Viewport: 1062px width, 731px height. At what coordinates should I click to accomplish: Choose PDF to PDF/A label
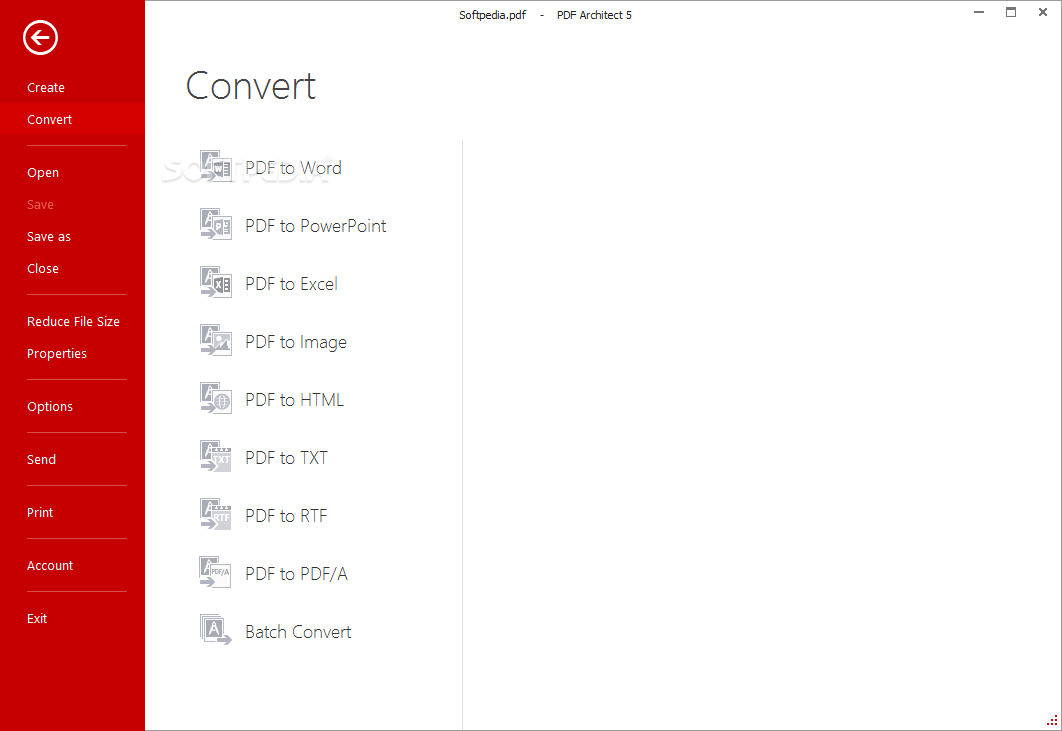(x=297, y=574)
